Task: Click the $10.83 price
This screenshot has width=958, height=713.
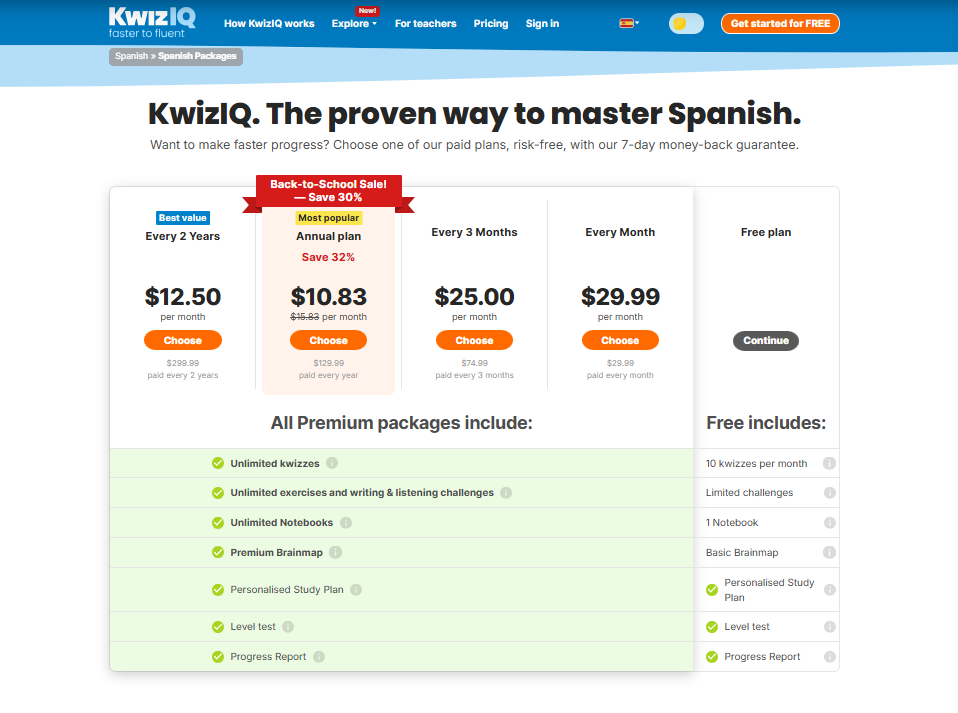Action: coord(329,297)
